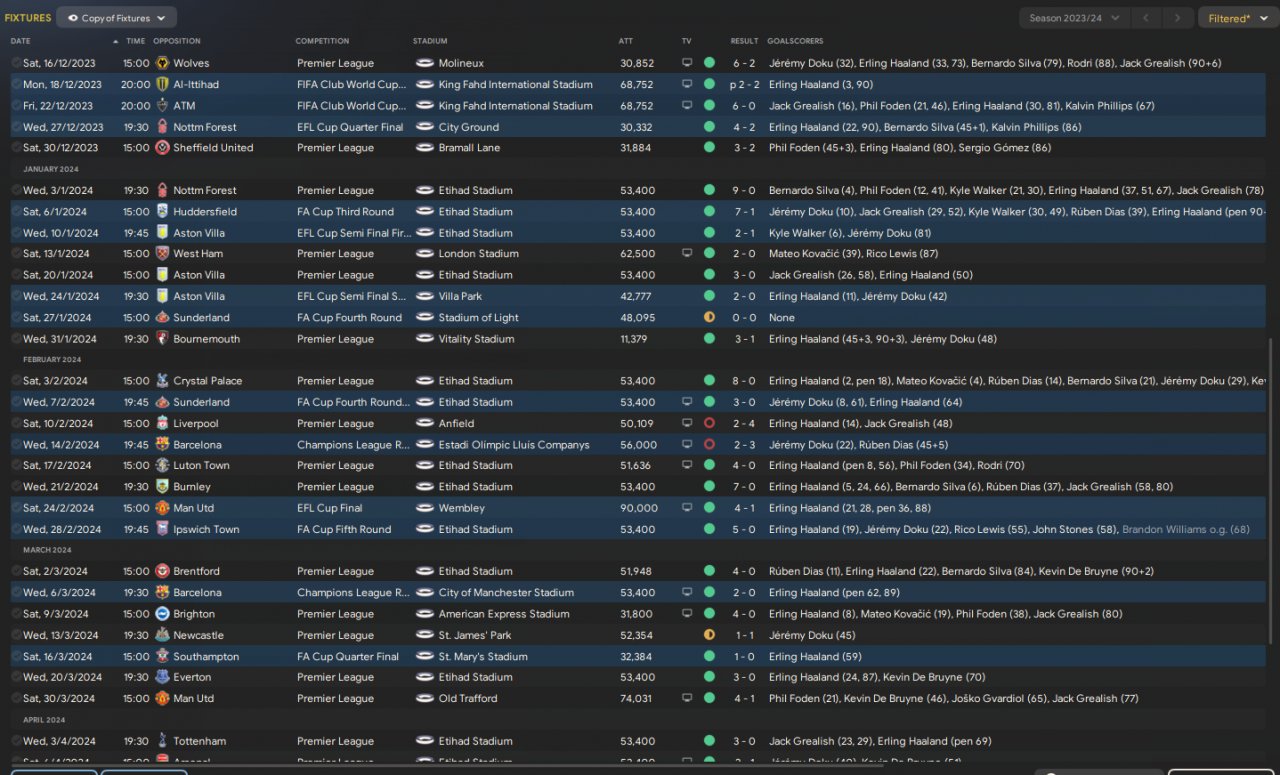Image resolution: width=1280 pixels, height=775 pixels.
Task: Click the Sheffield United club badge
Action: click(x=162, y=148)
